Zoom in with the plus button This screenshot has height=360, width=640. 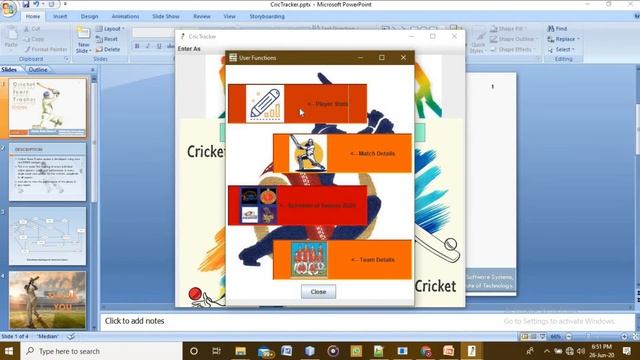click(x=624, y=337)
